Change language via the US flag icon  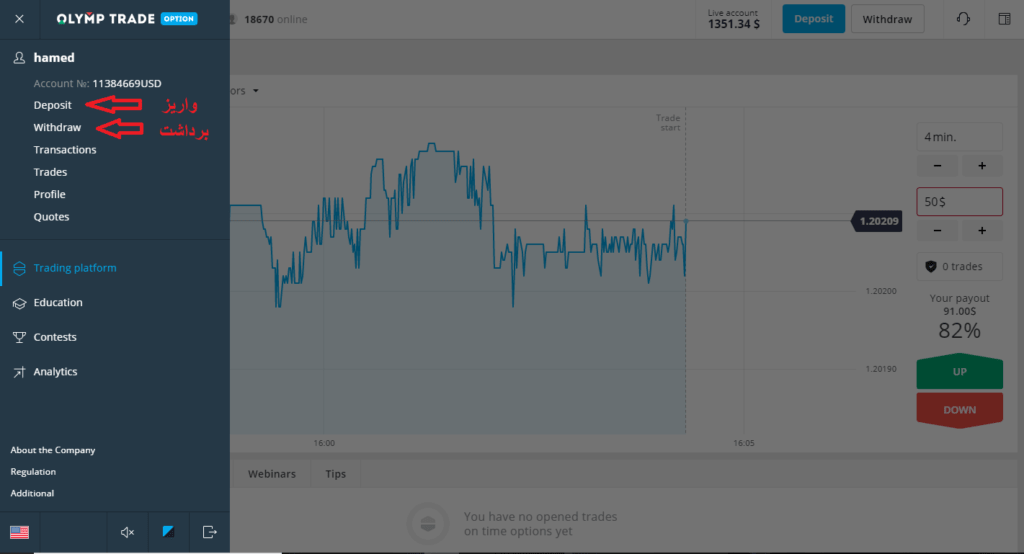click(20, 532)
